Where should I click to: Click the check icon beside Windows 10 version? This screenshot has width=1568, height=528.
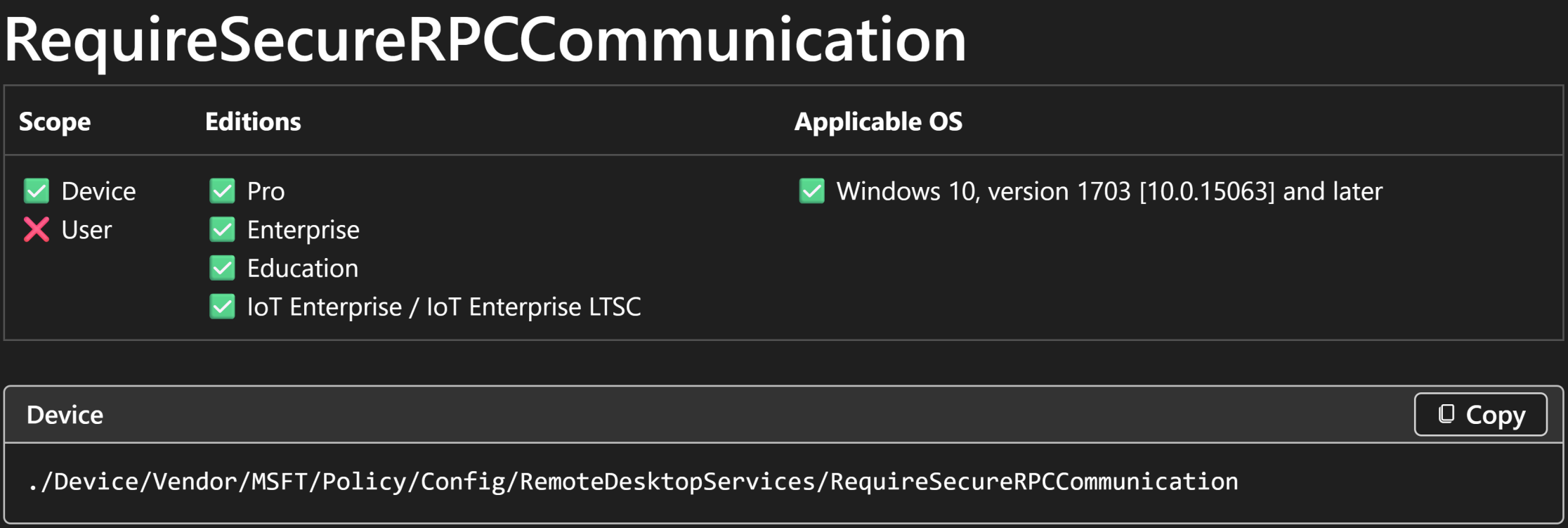pyautogui.click(x=811, y=191)
